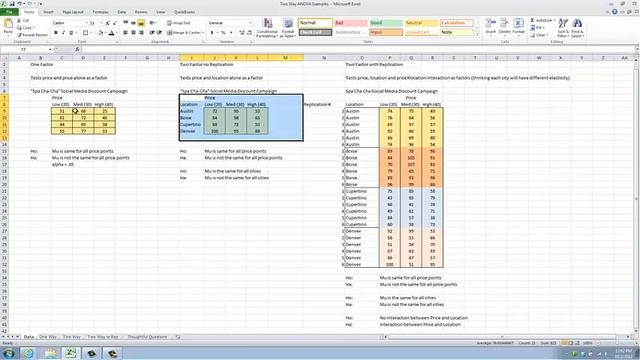Image resolution: width=640 pixels, height=360 pixels.
Task: Apply Percent Style
Action: [x=223, y=33]
